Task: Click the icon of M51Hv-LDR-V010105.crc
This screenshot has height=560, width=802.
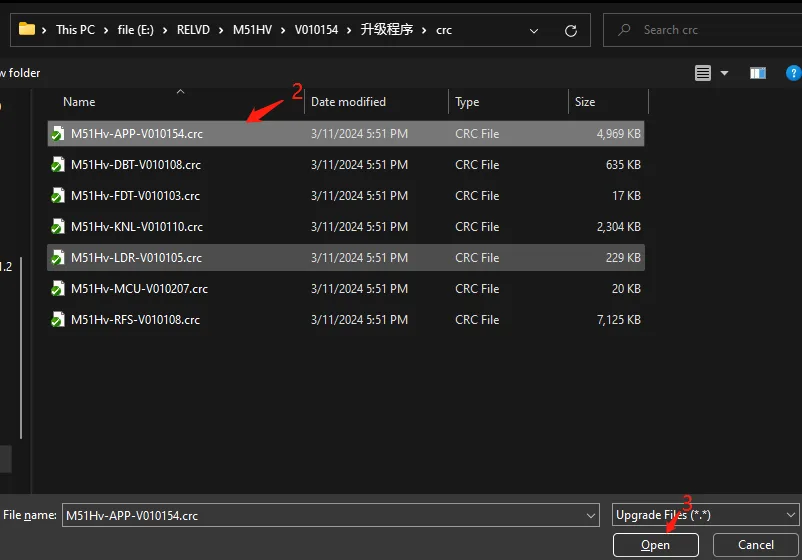Action: coord(58,258)
